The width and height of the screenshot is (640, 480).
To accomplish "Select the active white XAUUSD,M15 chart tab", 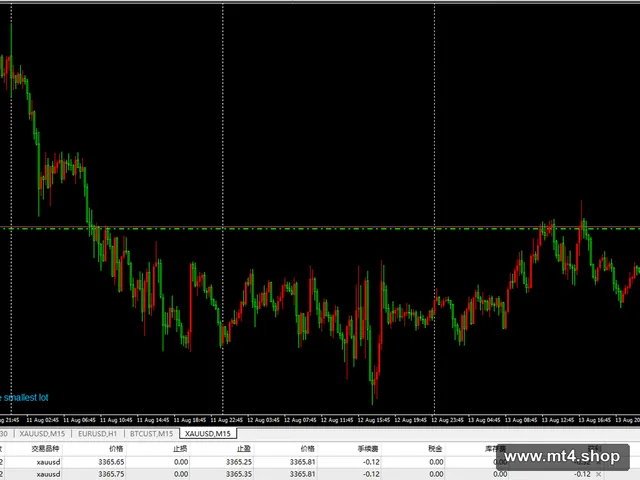I will point(208,433).
